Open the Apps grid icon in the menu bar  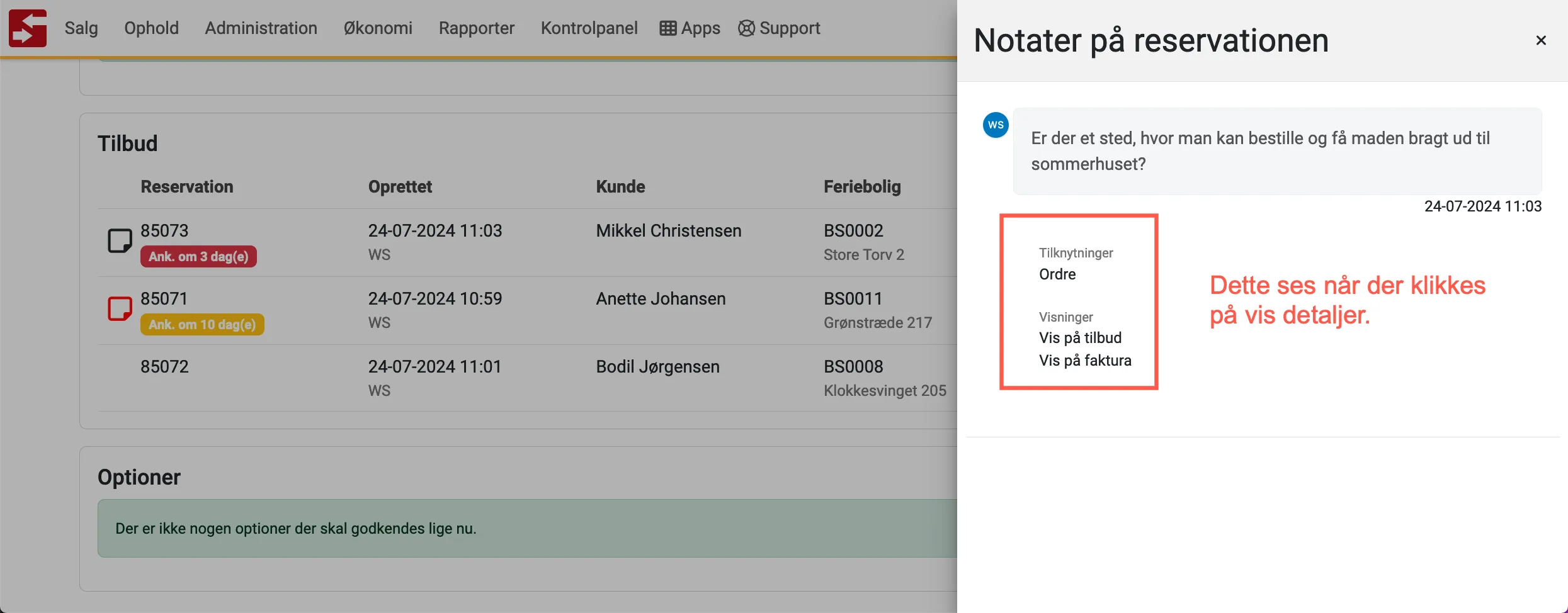point(669,28)
